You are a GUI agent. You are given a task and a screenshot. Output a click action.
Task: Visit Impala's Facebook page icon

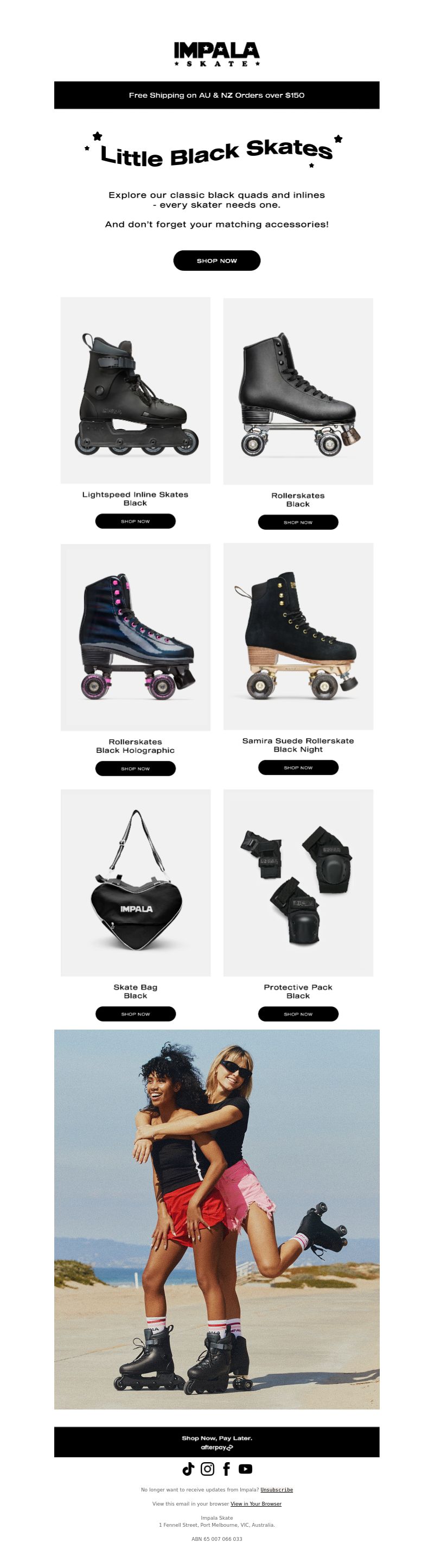226,1469
